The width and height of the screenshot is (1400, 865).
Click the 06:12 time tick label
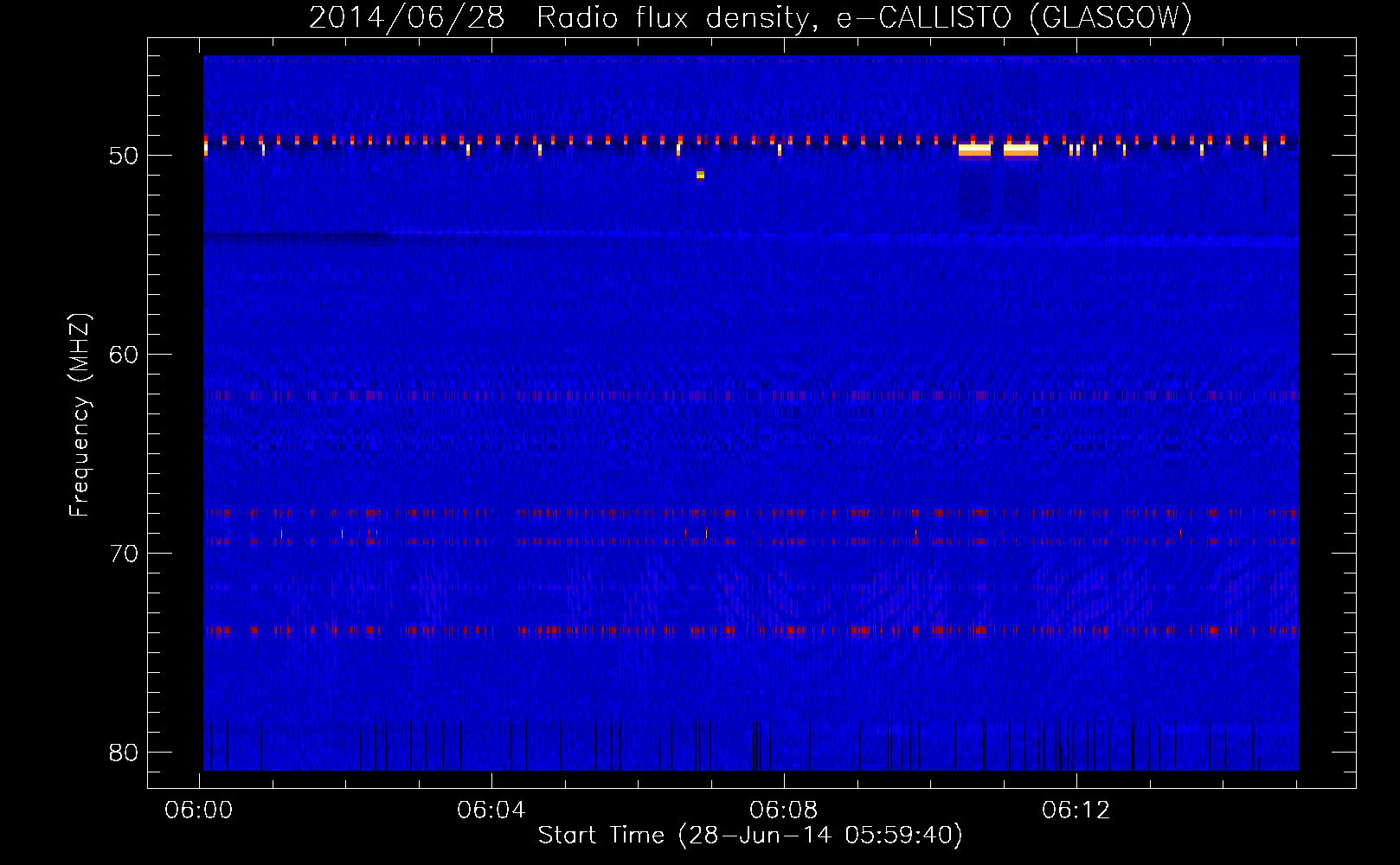1076,811
